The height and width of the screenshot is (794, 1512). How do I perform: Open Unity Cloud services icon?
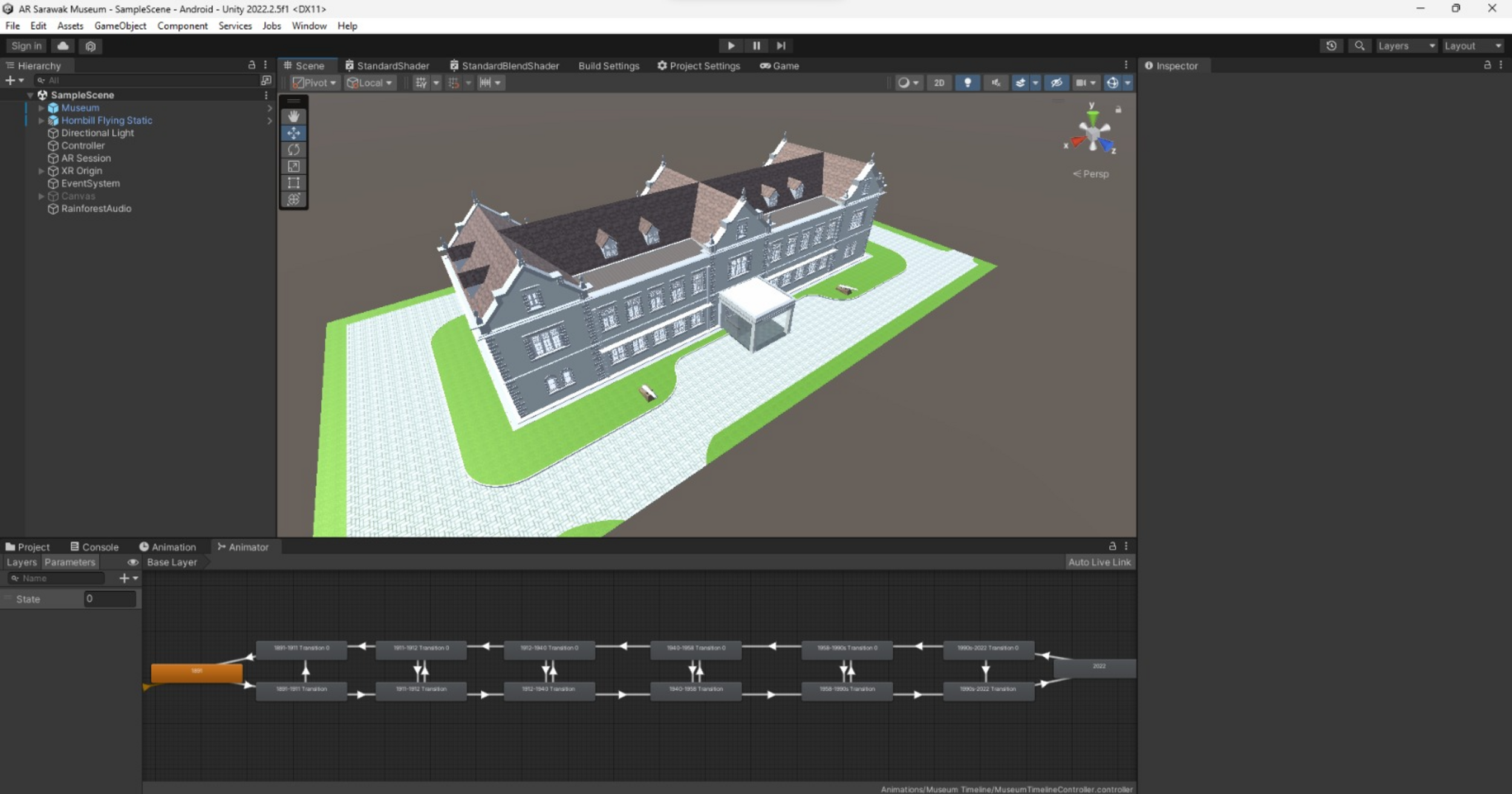tap(63, 46)
